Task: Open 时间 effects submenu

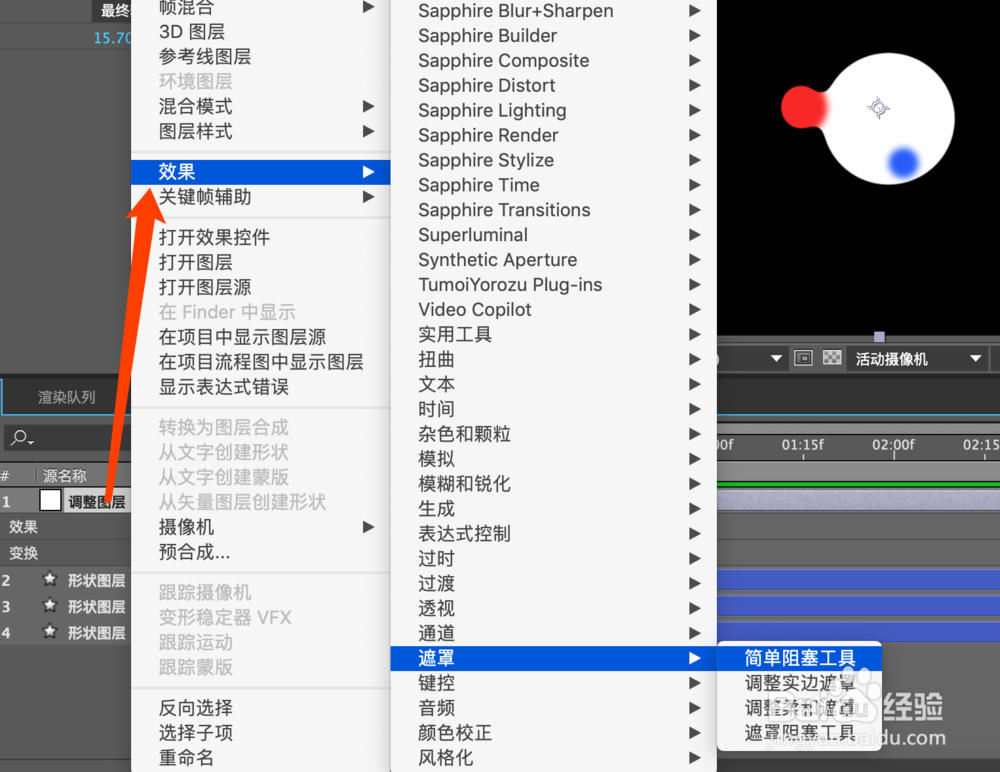Action: 554,408
